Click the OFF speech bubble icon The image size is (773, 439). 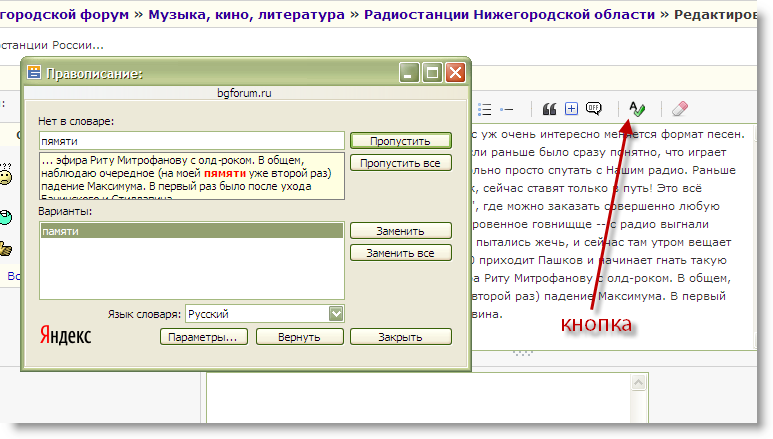click(594, 108)
